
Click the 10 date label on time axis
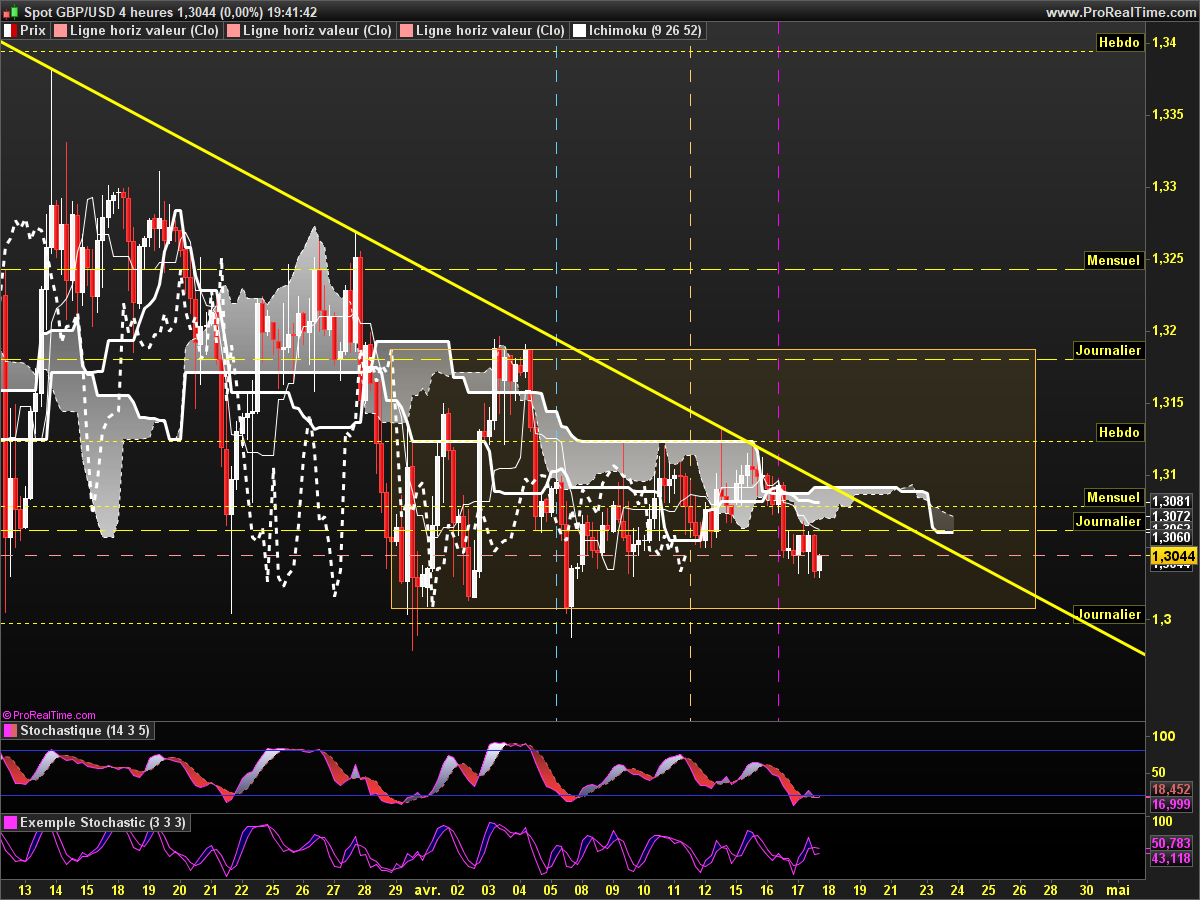[x=644, y=889]
